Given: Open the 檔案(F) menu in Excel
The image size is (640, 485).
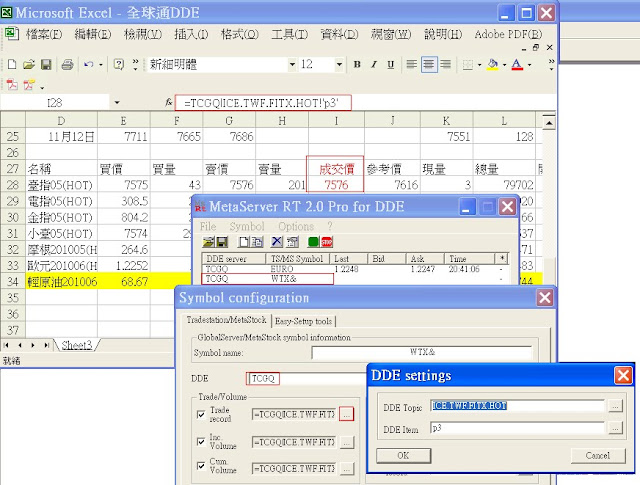Looking at the screenshot, I should tap(44, 34).
